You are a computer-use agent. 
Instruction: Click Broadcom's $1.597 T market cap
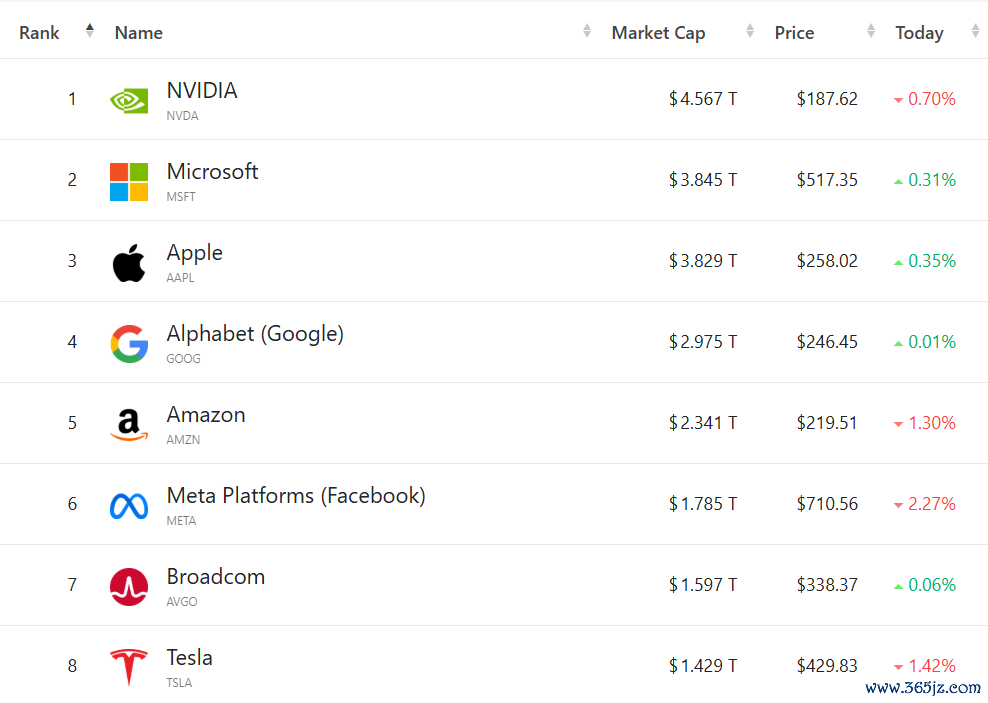703,585
